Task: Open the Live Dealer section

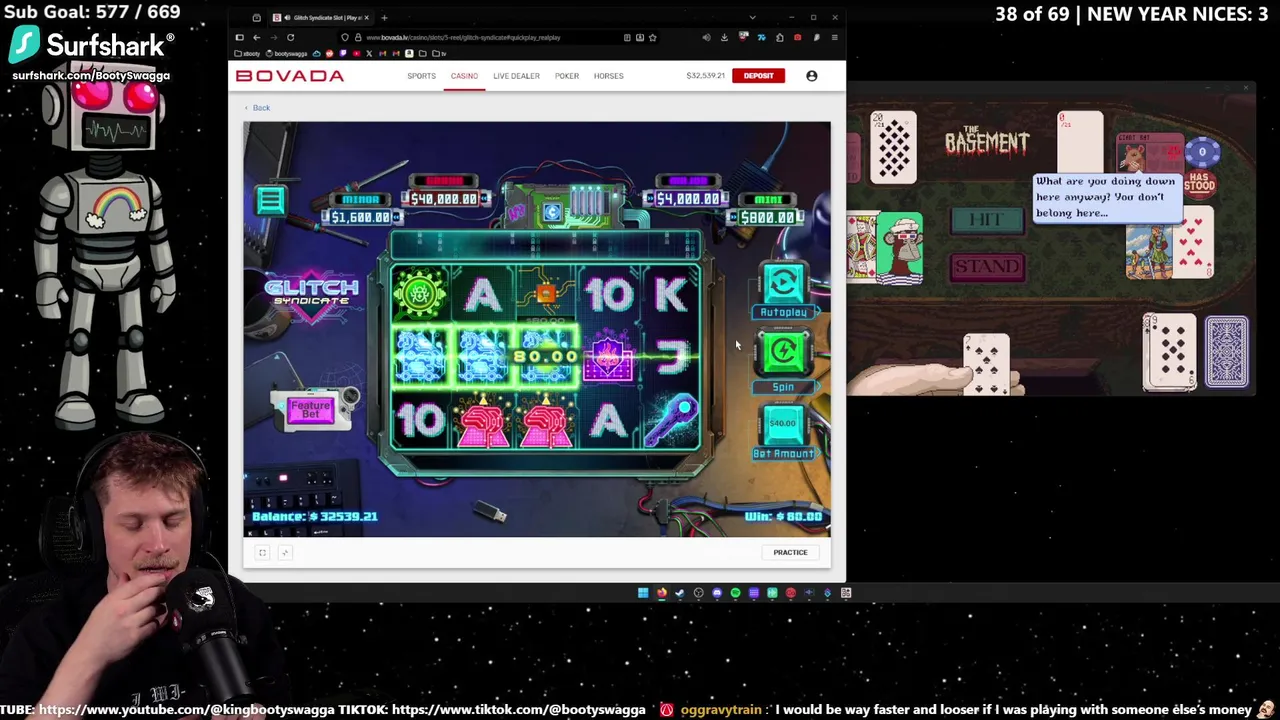Action: [516, 76]
